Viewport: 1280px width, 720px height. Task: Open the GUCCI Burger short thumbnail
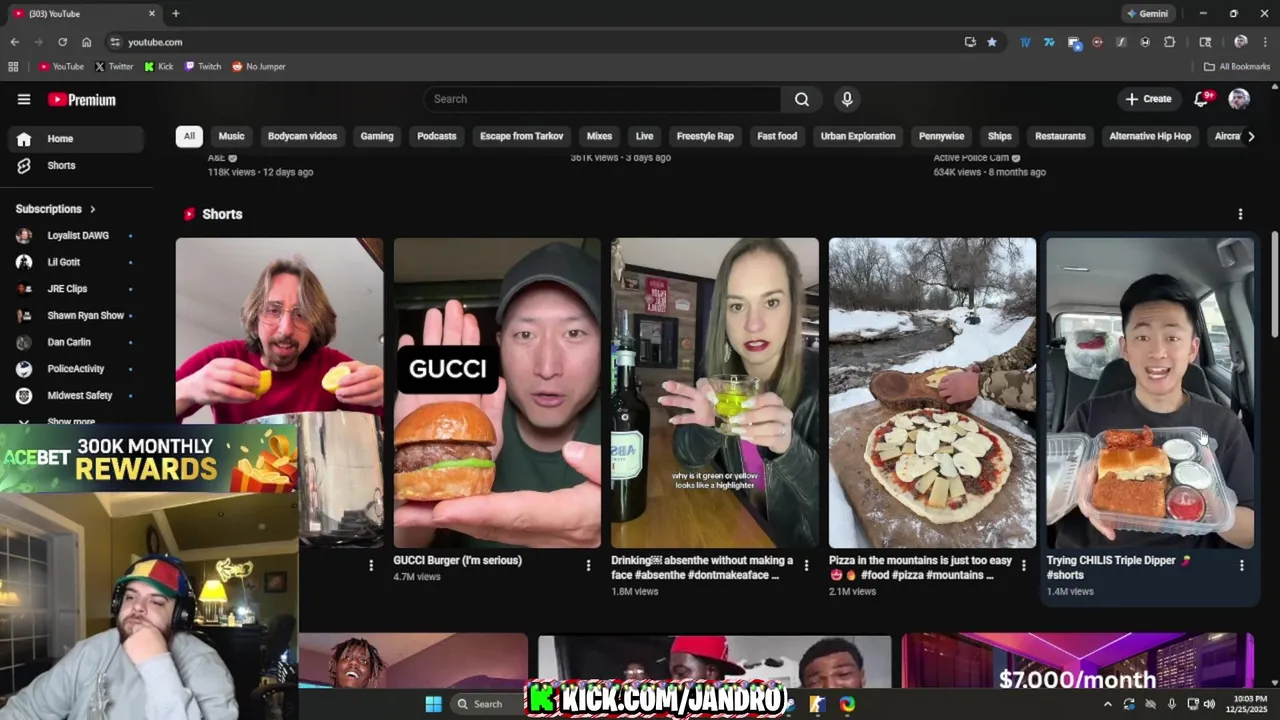(497, 392)
